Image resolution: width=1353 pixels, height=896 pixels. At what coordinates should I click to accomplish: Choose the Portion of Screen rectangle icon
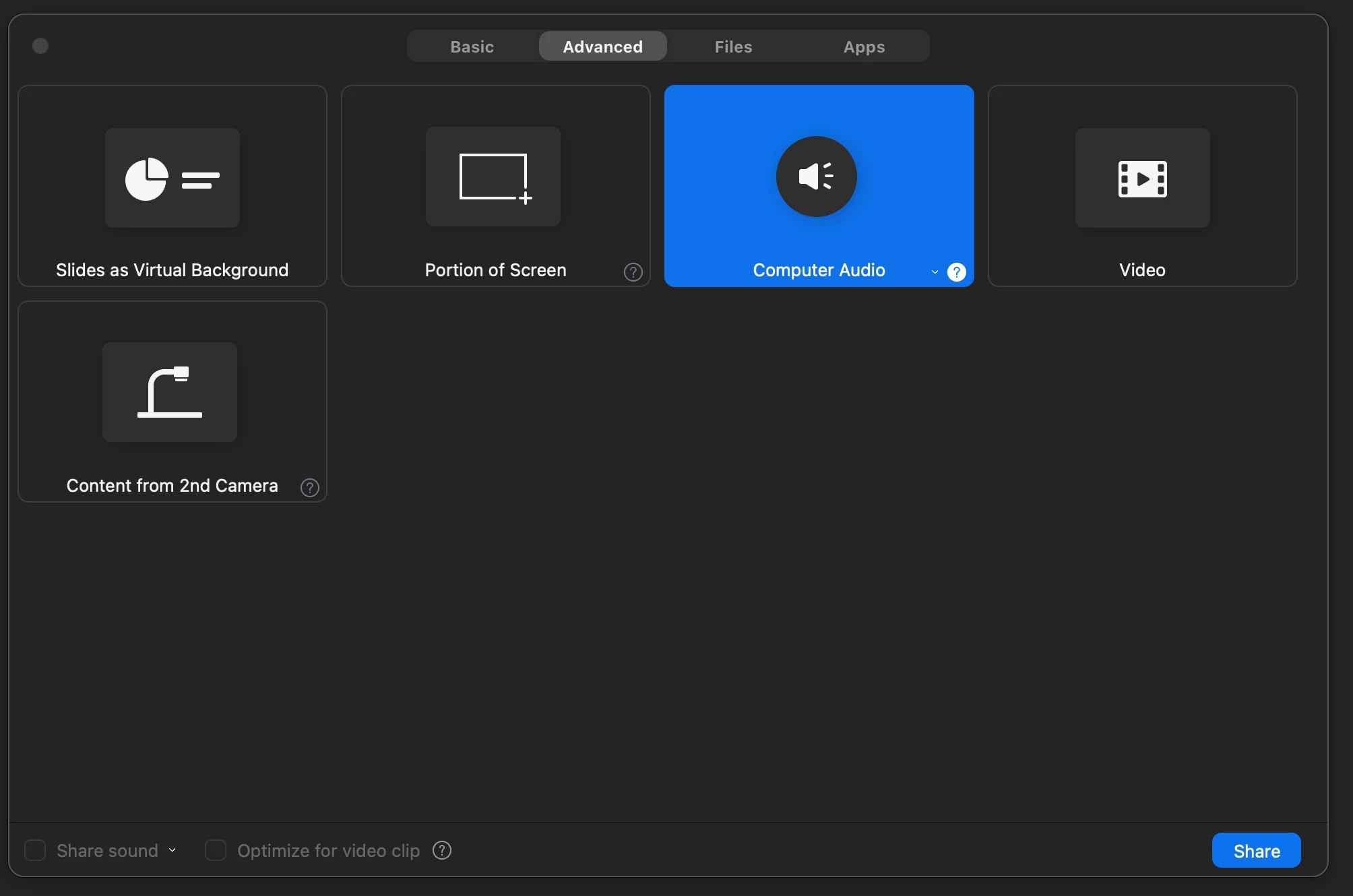point(493,177)
